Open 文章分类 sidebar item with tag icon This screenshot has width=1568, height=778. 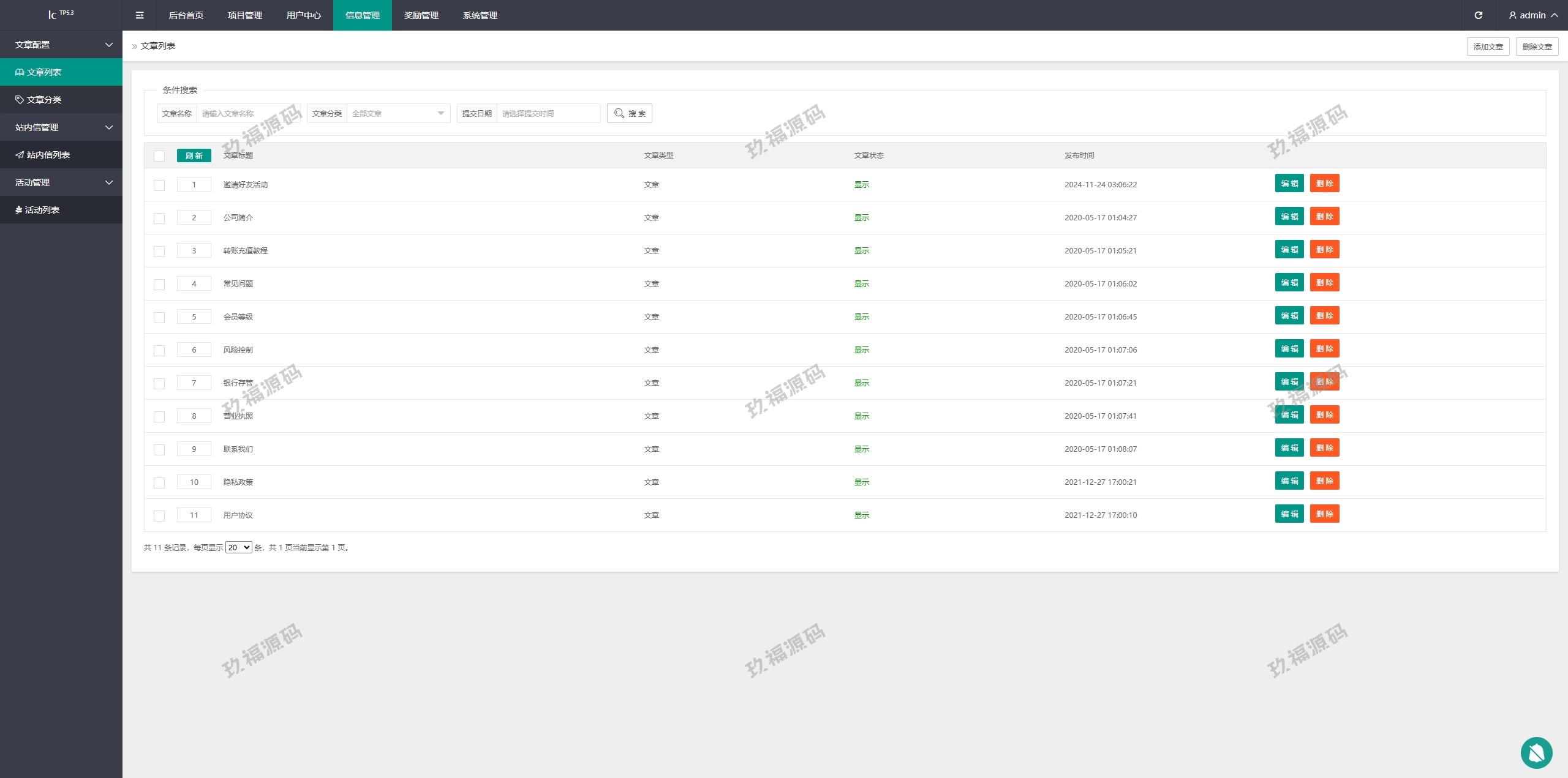(44, 100)
